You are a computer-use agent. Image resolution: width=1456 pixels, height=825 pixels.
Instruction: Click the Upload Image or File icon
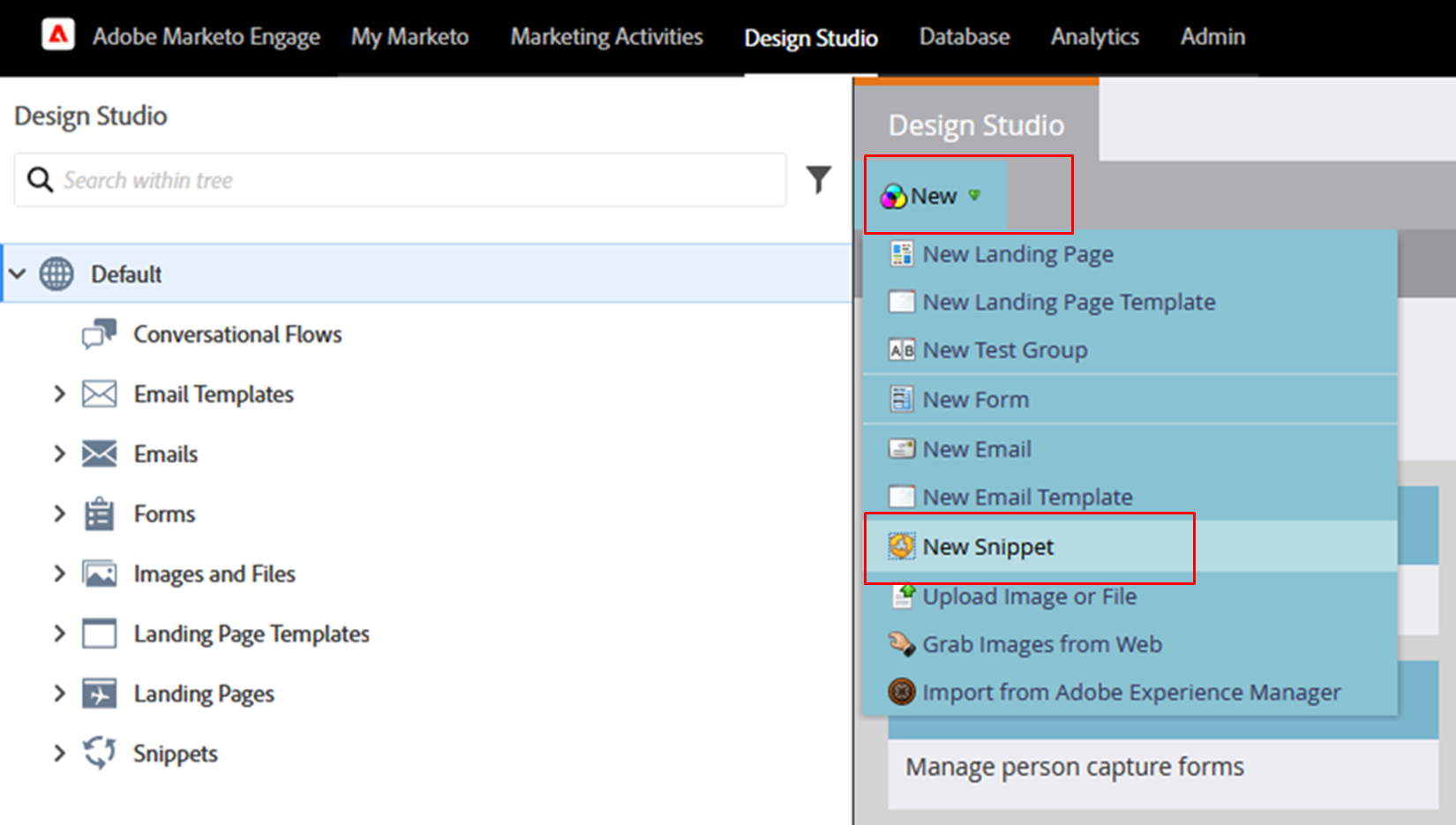pyautogui.click(x=902, y=596)
